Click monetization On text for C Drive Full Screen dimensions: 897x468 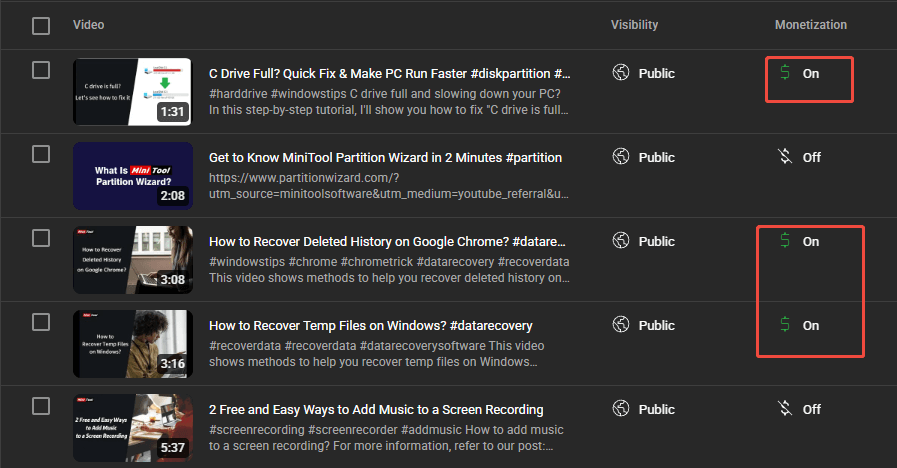811,74
